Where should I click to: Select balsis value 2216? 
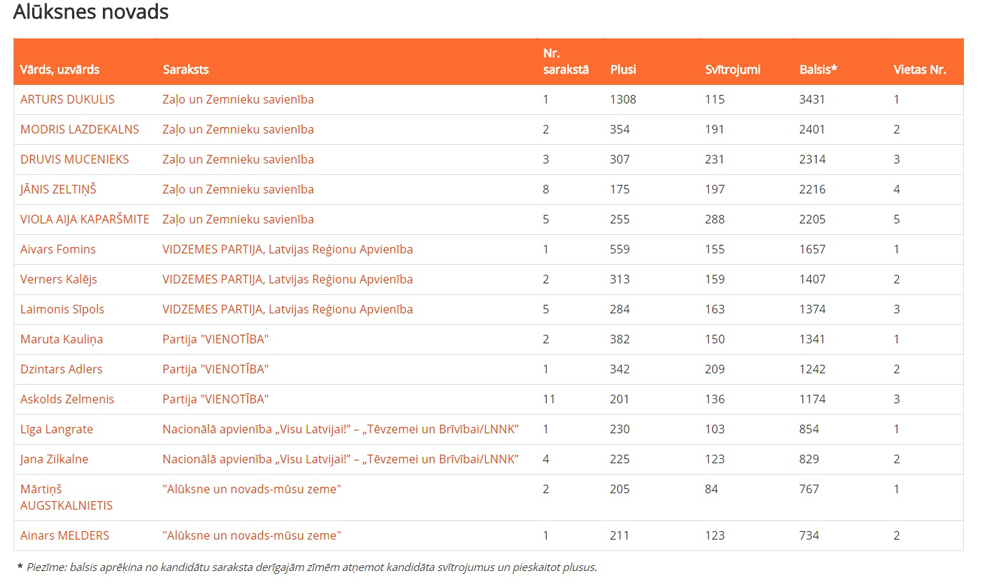click(x=812, y=189)
